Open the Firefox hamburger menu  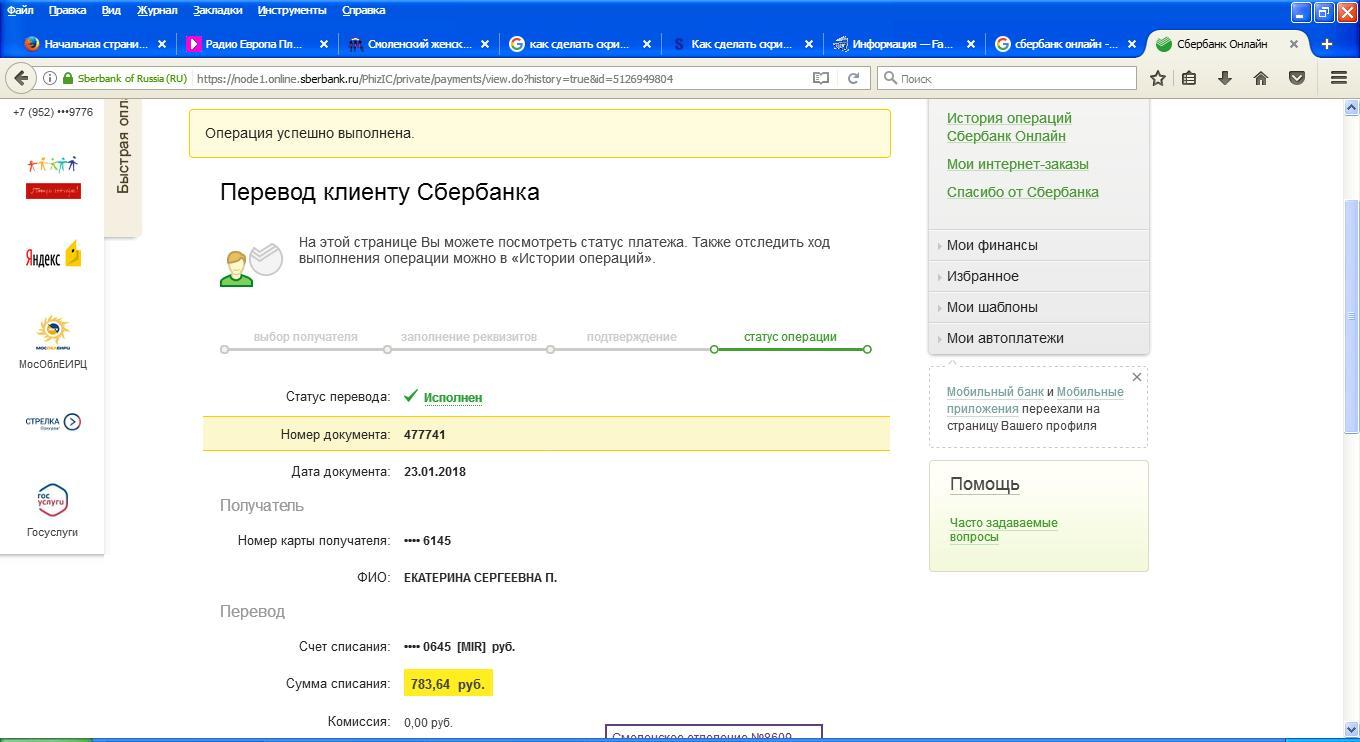1339,78
